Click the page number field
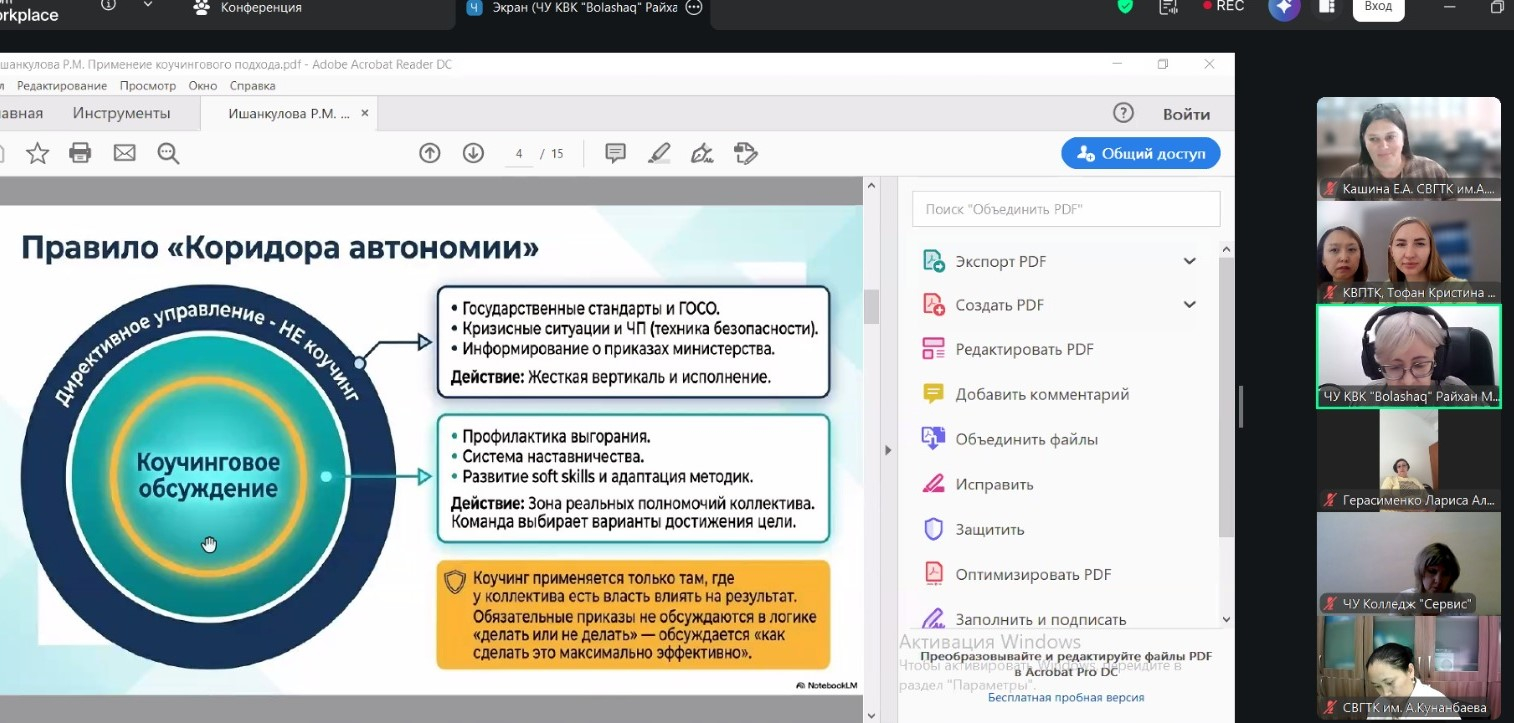Screen dimensions: 1514x723 tap(519, 153)
